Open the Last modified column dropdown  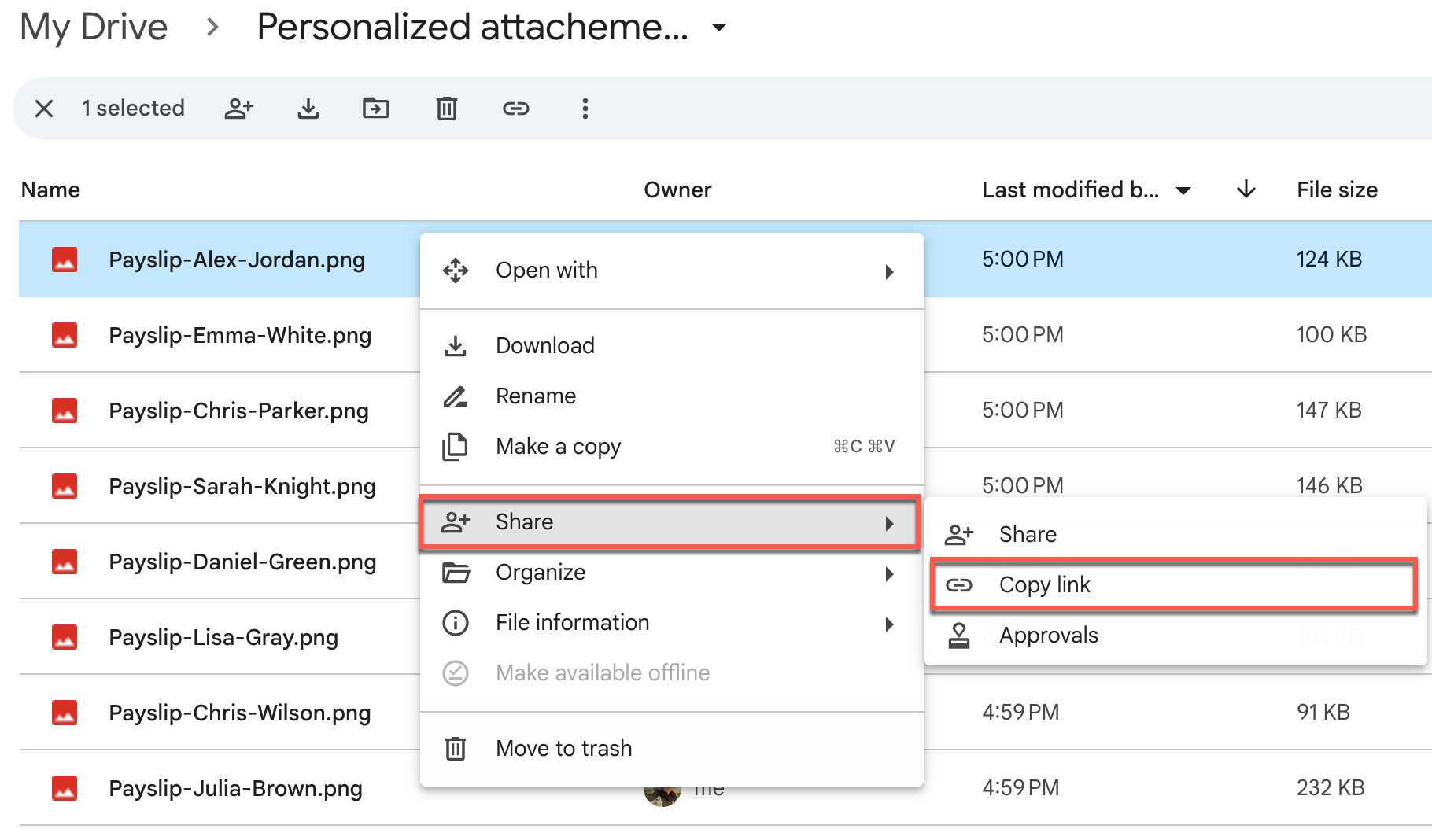coord(1183,190)
